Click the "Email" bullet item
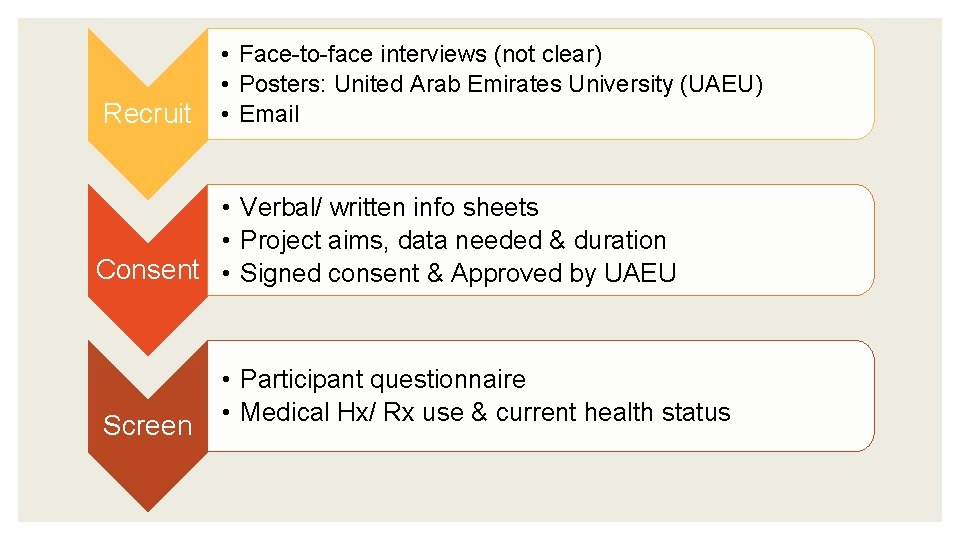This screenshot has height=540, width=960. point(269,114)
